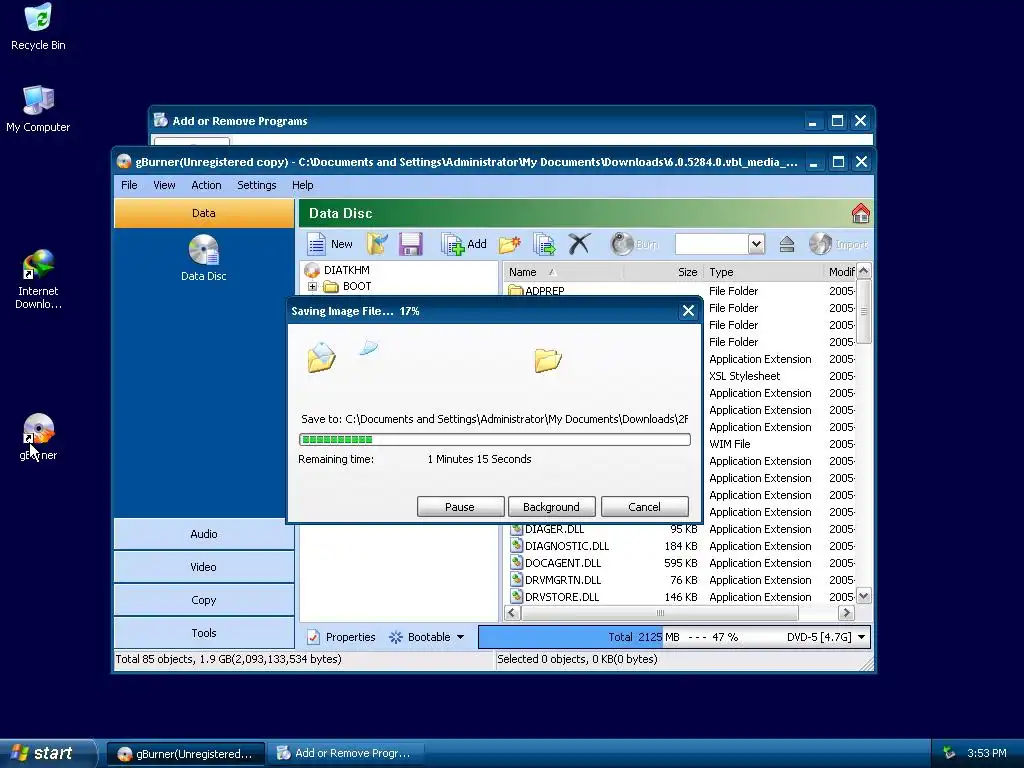Click the DIAGER.DLL file icon

[x=517, y=528]
